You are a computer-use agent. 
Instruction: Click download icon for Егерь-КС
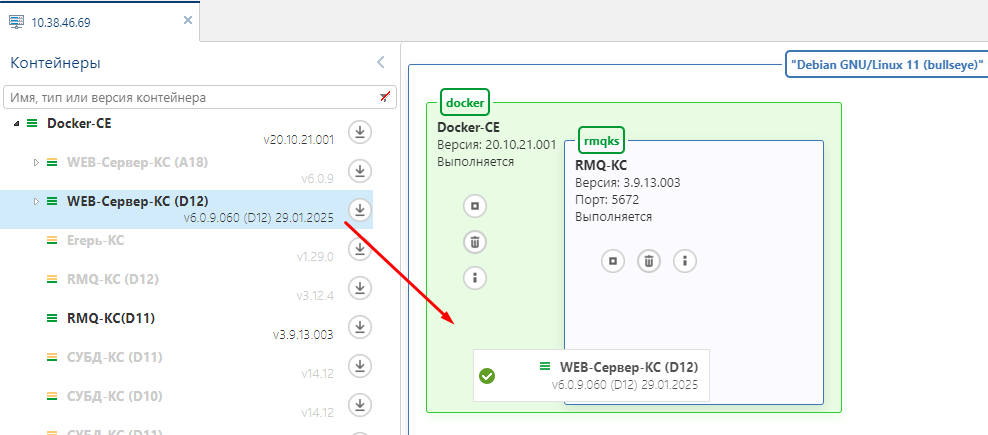click(360, 249)
